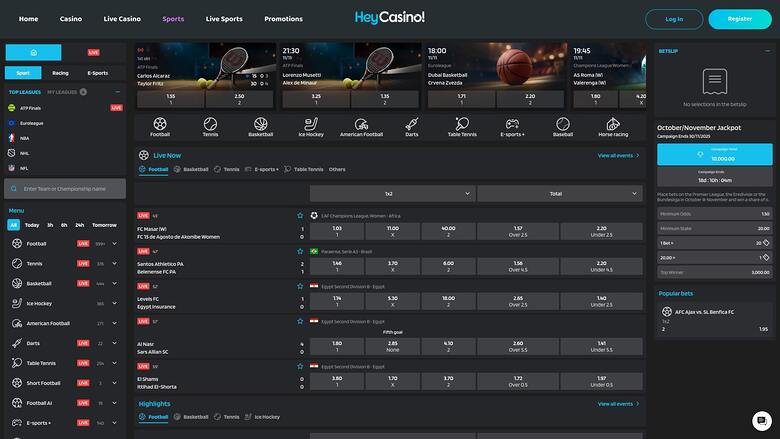The image size is (780, 439).
Task: Open the Total market dropdown
Action: [555, 193]
